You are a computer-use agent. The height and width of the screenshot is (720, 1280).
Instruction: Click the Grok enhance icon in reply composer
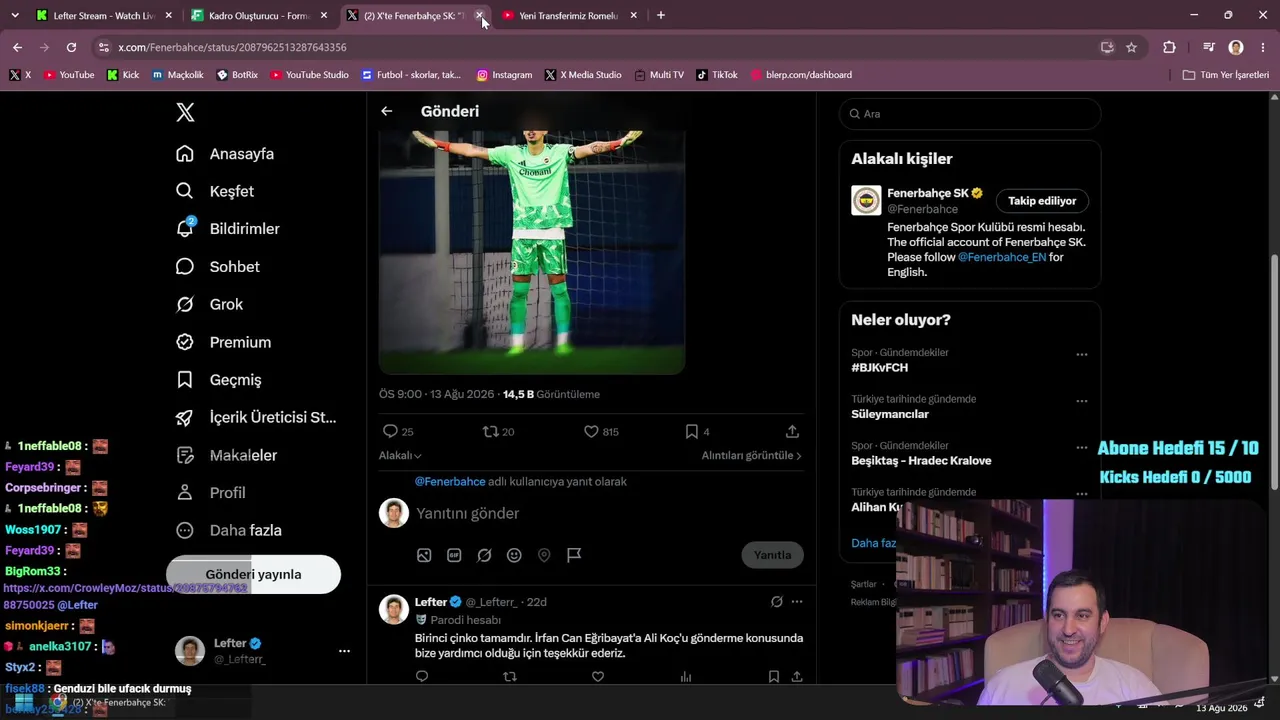[x=484, y=555]
